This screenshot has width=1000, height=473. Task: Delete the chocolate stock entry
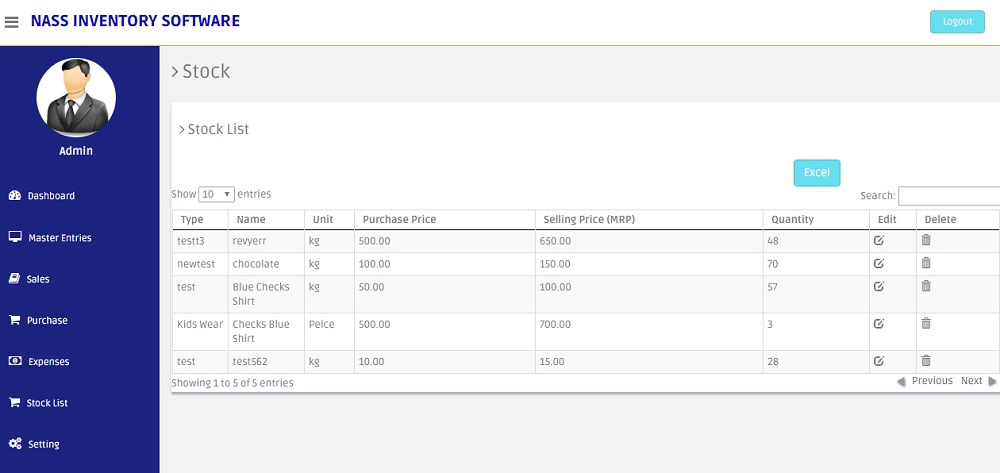tap(926, 263)
